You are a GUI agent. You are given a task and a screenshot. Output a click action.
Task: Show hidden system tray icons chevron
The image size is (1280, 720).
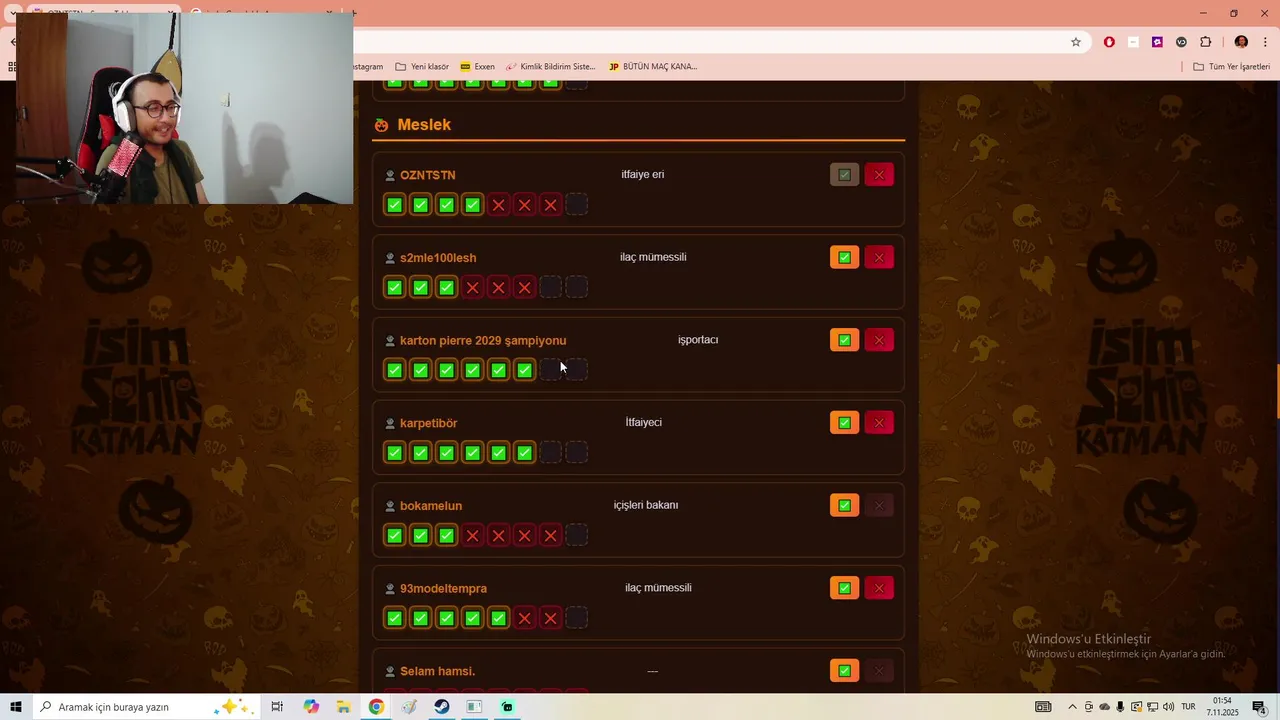(x=1072, y=707)
